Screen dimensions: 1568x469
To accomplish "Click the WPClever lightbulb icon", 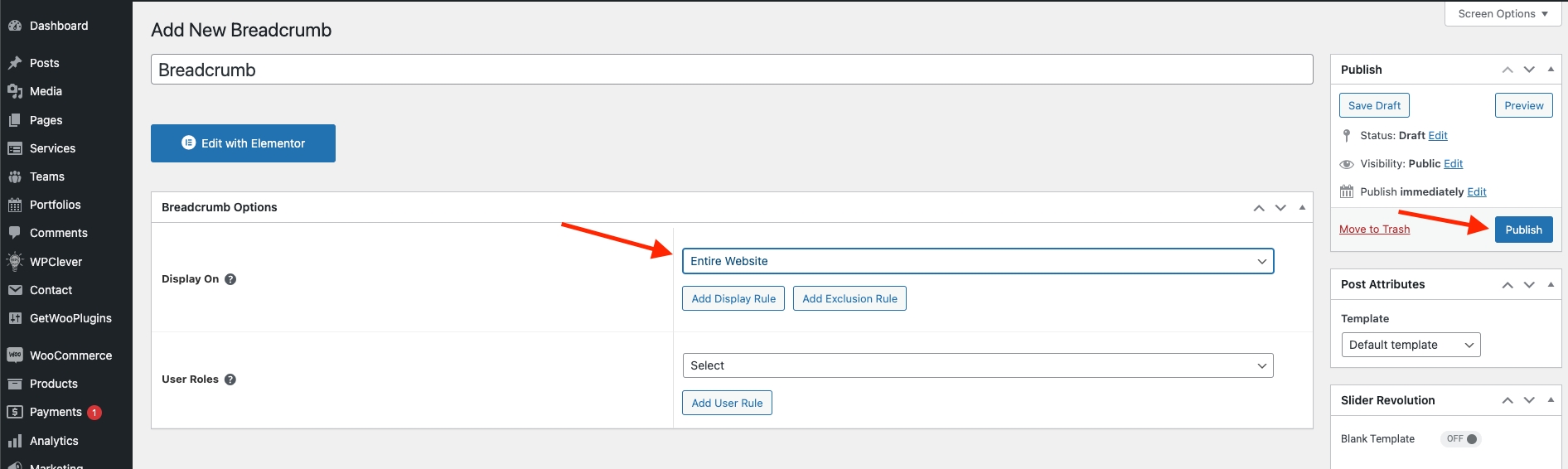I will (15, 262).
